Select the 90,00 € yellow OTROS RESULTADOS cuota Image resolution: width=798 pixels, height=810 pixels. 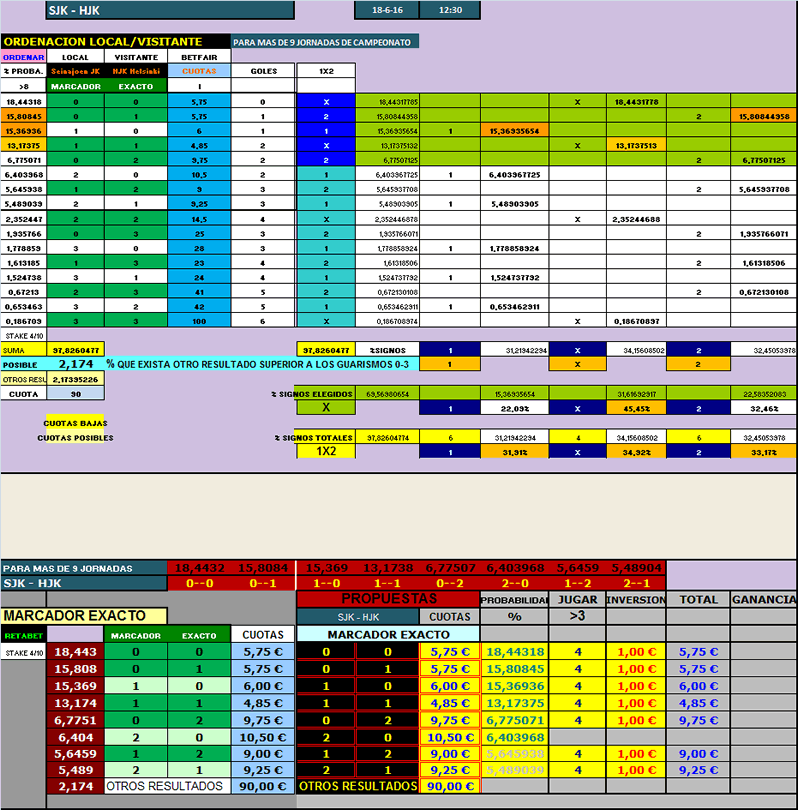pyautogui.click(x=450, y=786)
